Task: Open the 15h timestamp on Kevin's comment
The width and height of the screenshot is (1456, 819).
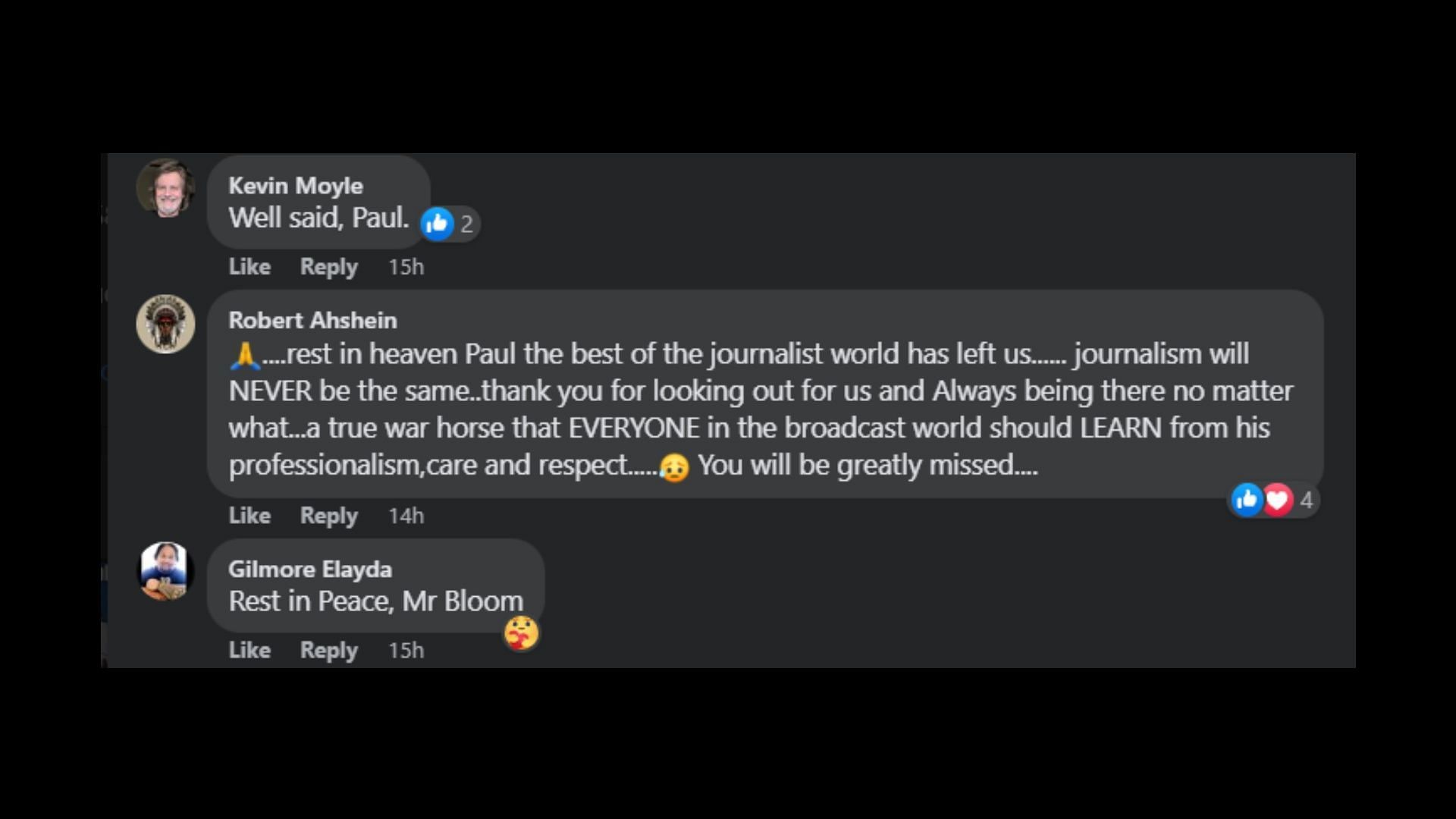Action: [406, 267]
